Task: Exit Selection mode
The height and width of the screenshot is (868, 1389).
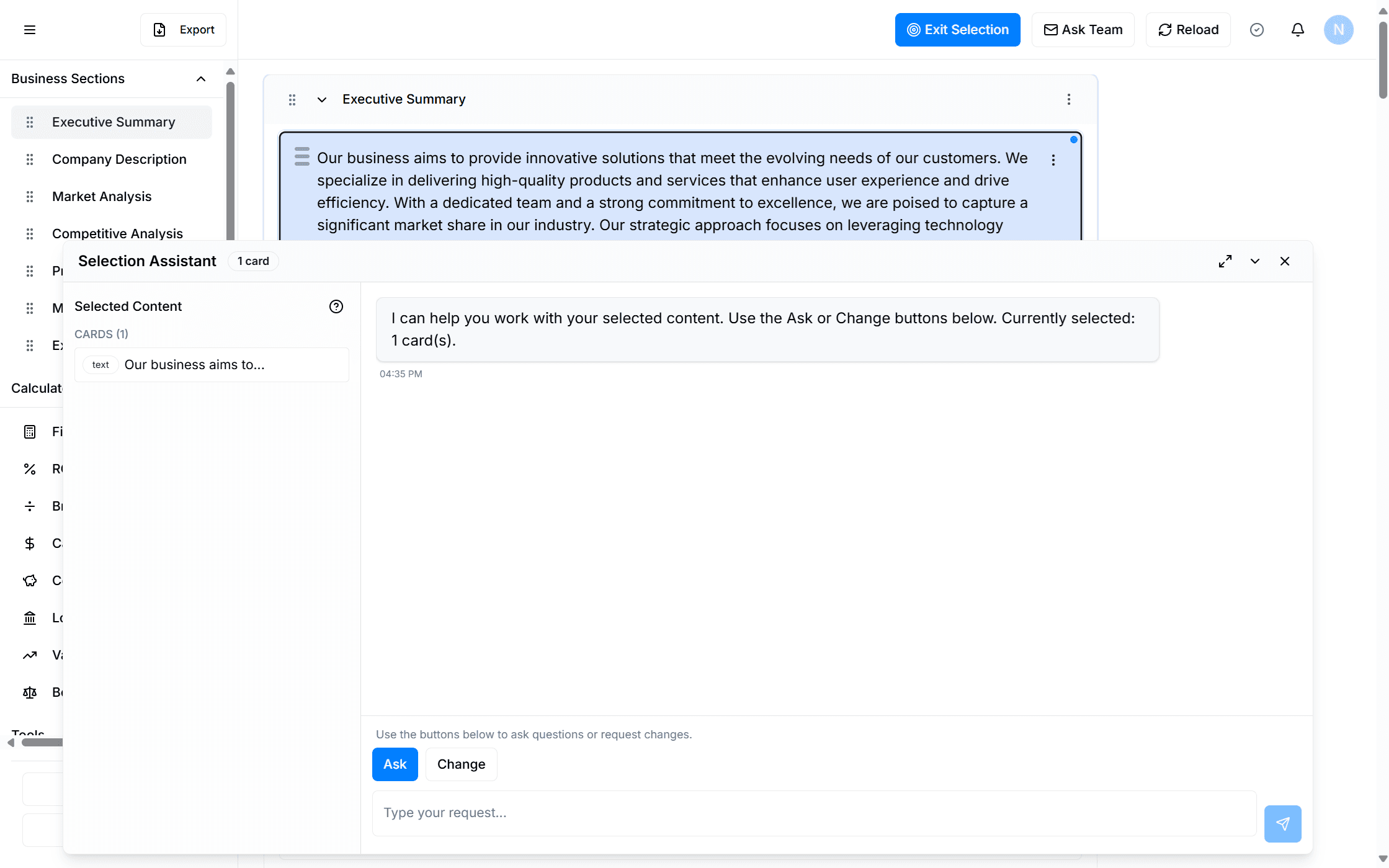Action: (957, 30)
